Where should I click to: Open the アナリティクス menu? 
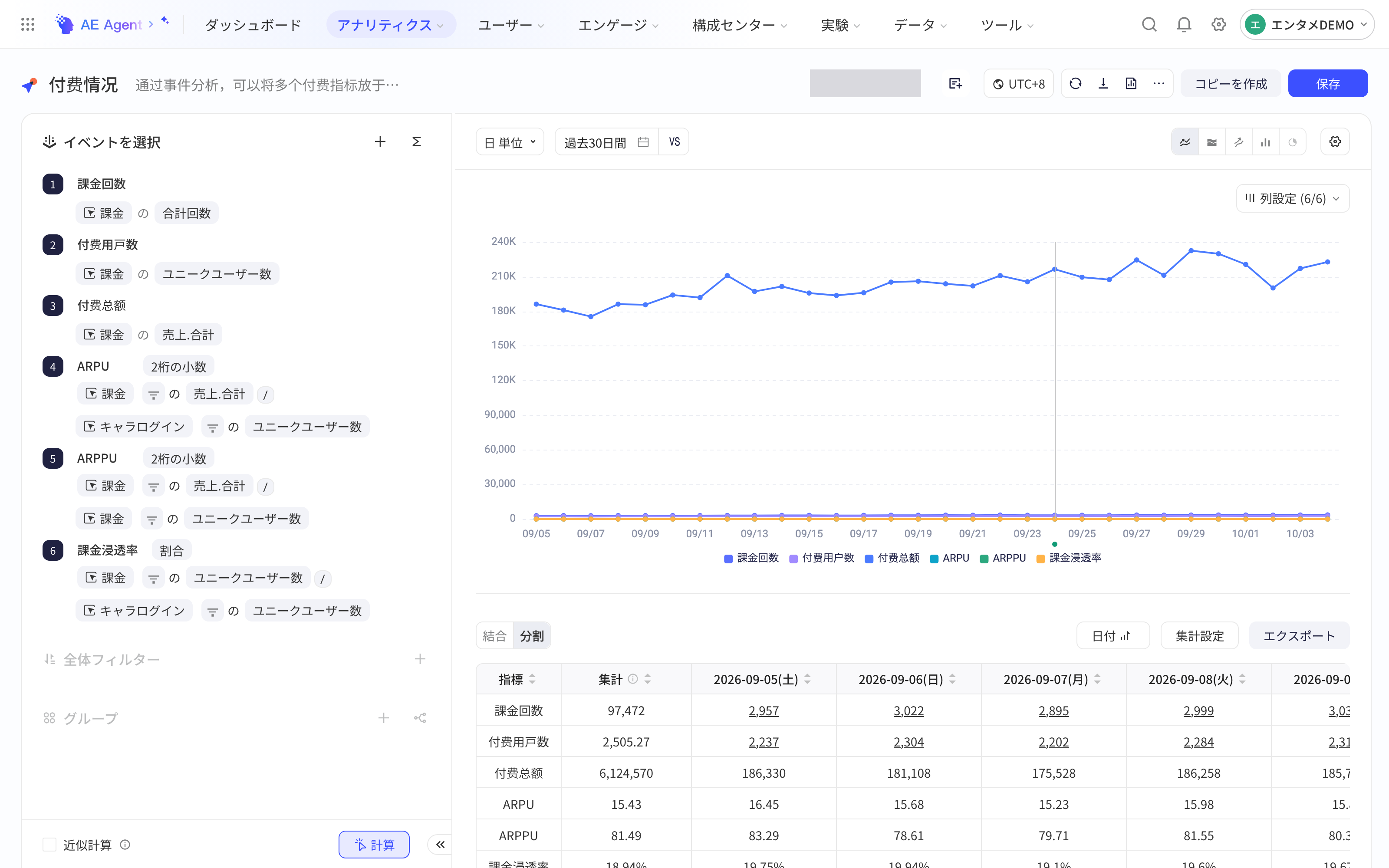(x=391, y=25)
